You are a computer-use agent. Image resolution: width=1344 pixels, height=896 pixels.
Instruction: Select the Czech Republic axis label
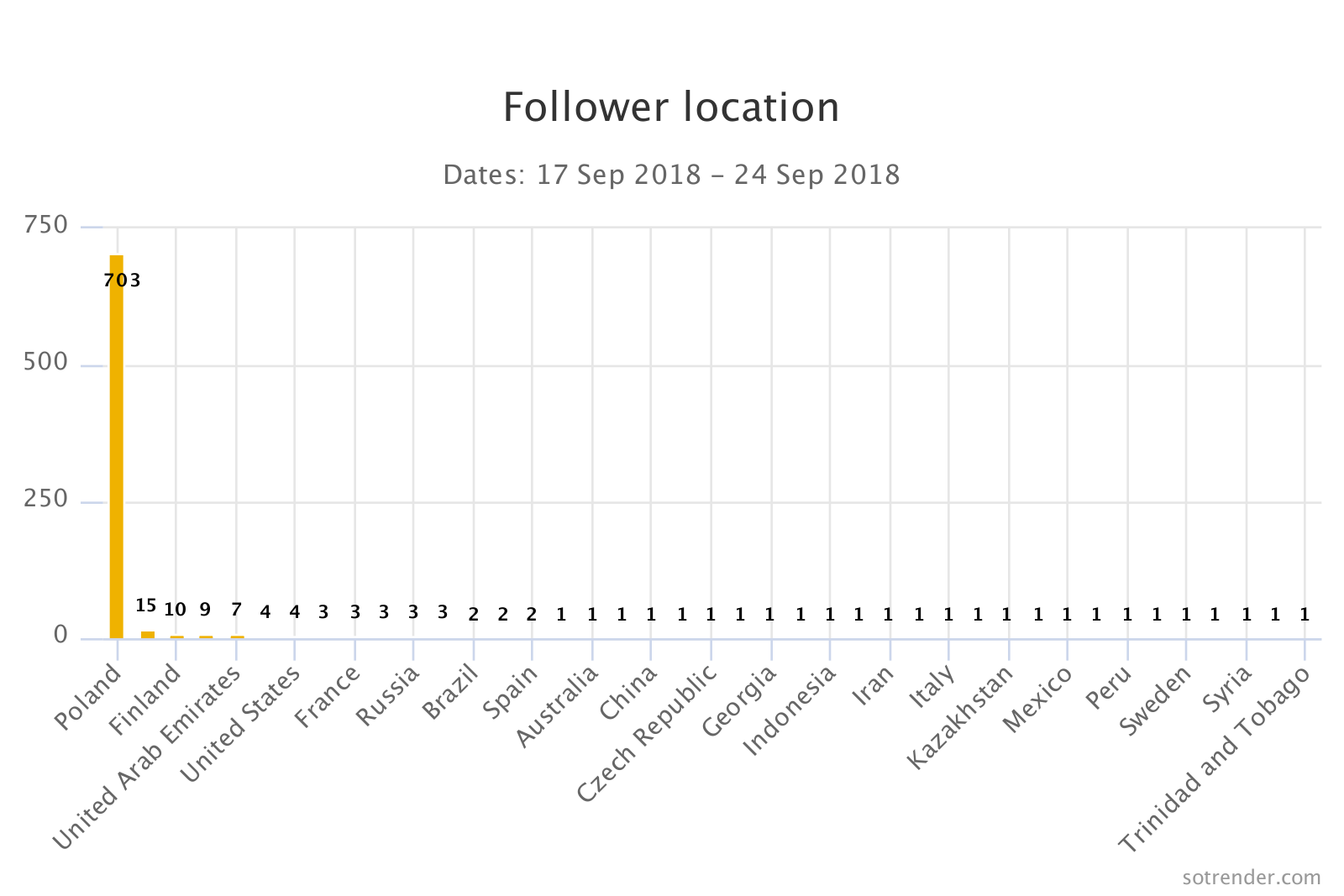click(x=648, y=732)
